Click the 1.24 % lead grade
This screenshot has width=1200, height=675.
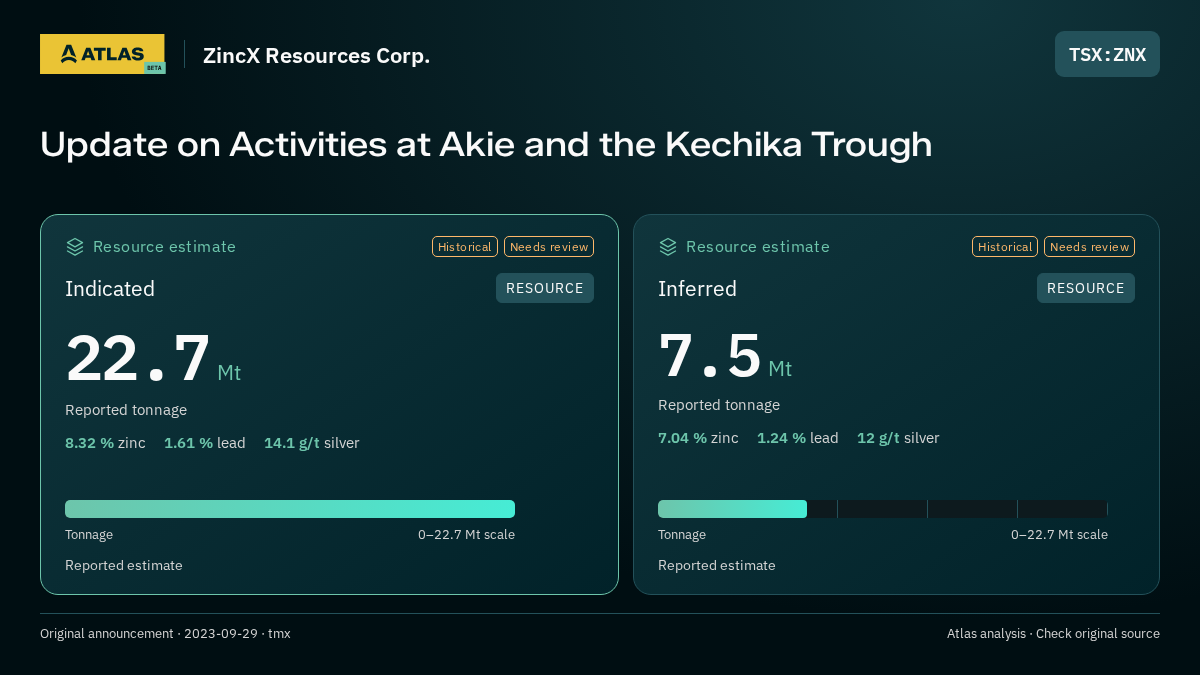(x=798, y=438)
